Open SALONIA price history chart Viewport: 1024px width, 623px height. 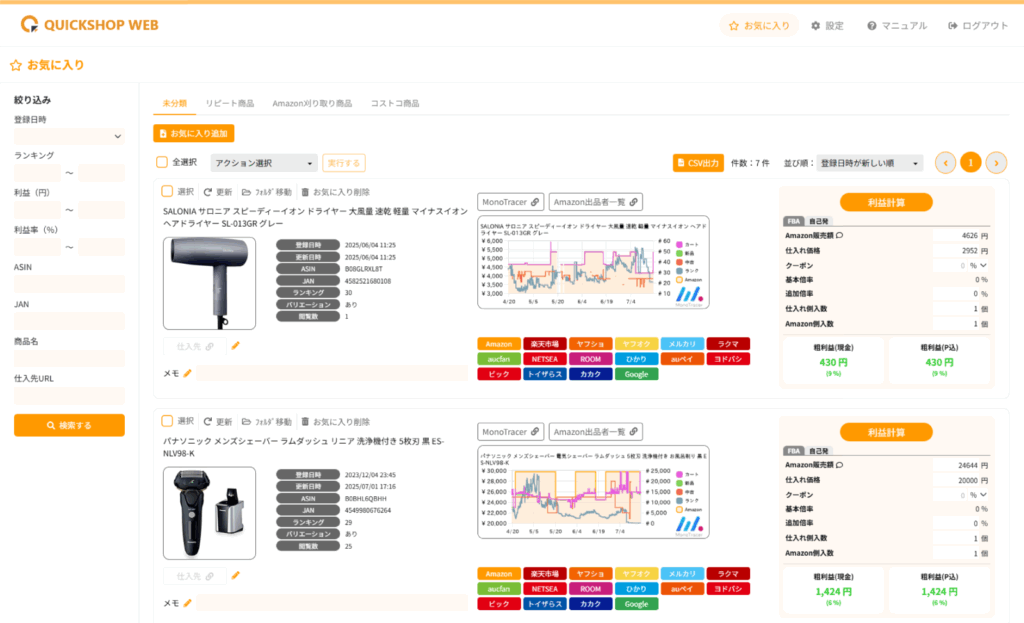(593, 263)
